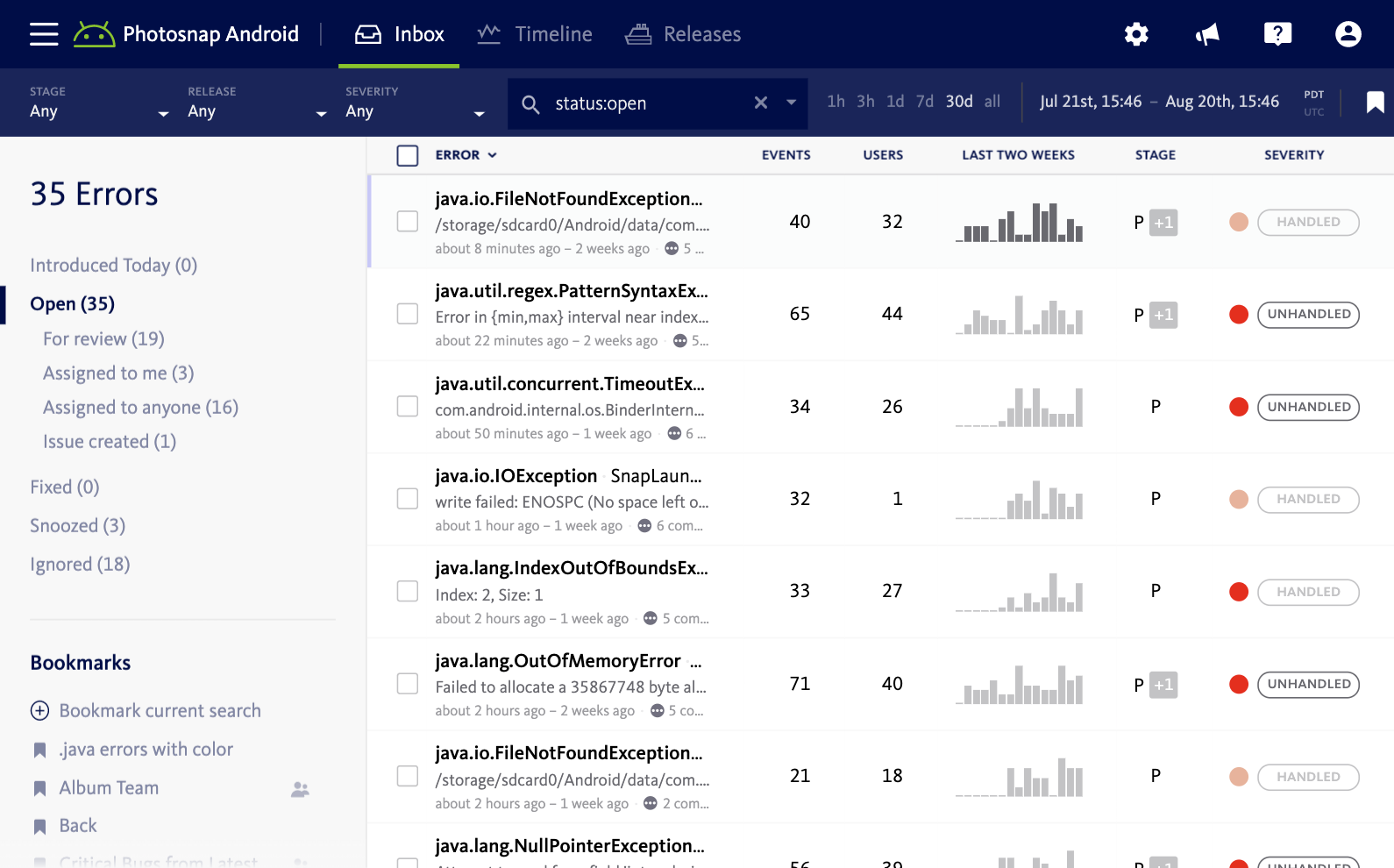Open comments bubble on PatternSyntaxException row
1394x868 pixels.
679,341
